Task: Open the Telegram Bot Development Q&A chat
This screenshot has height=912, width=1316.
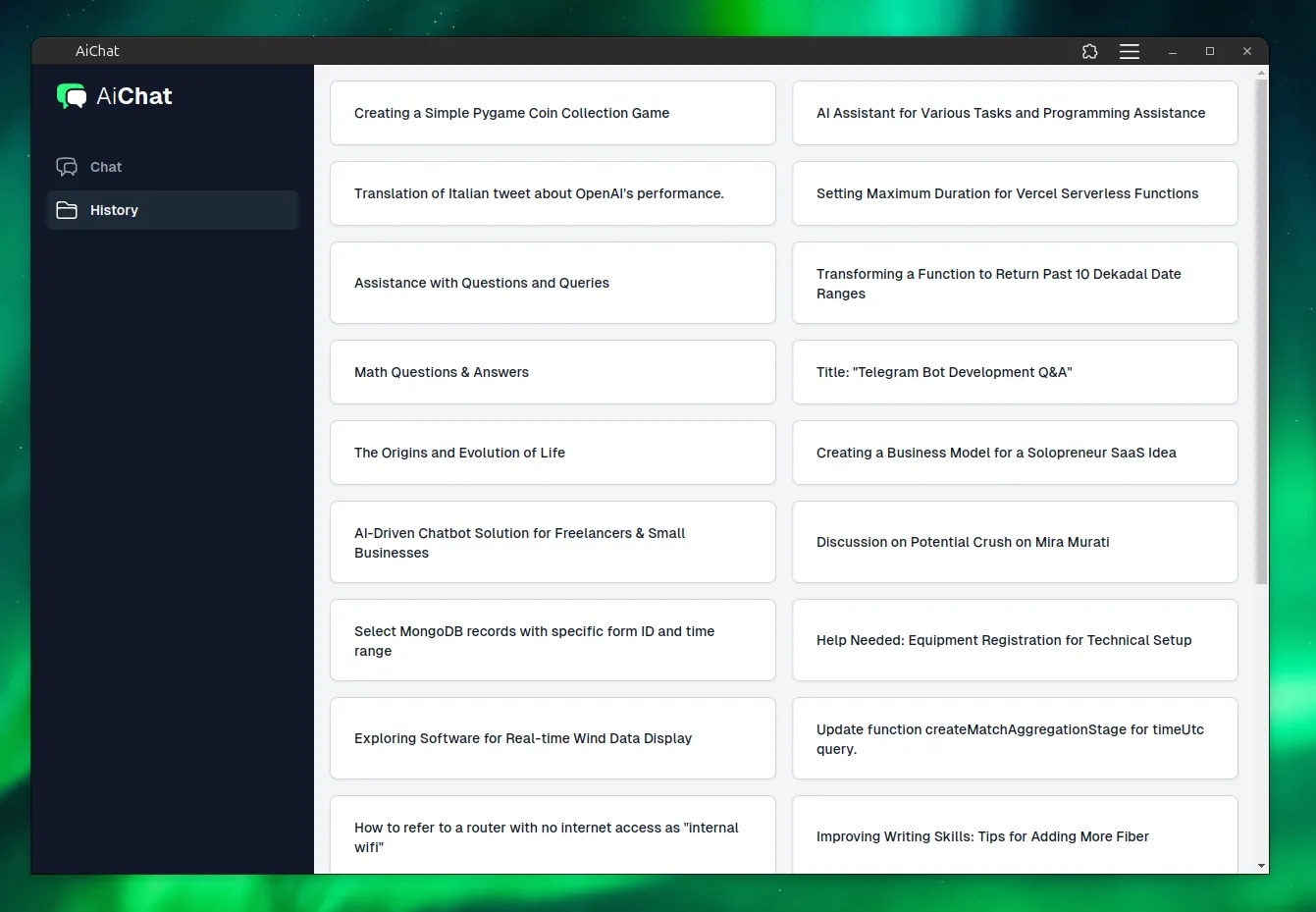Action: (x=1015, y=372)
